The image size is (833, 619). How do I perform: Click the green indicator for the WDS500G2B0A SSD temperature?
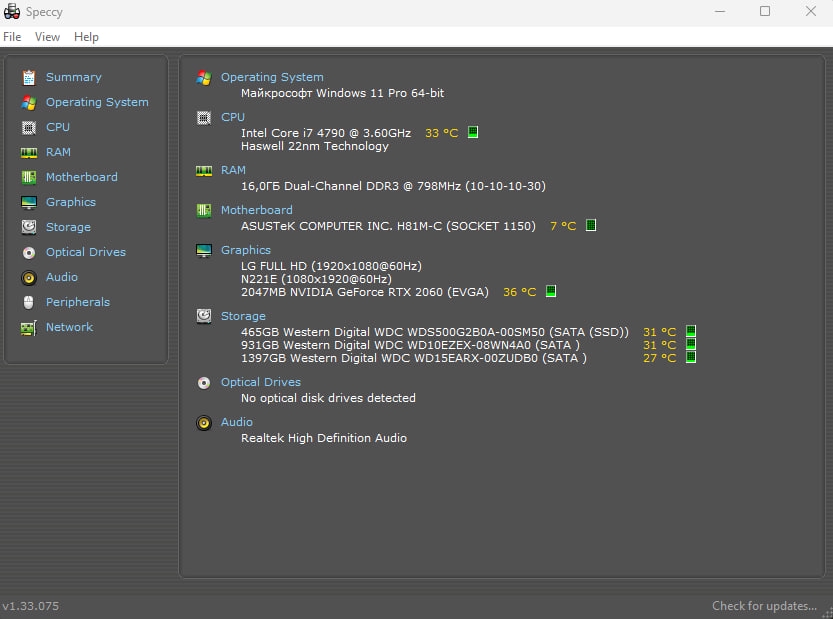click(x=691, y=331)
